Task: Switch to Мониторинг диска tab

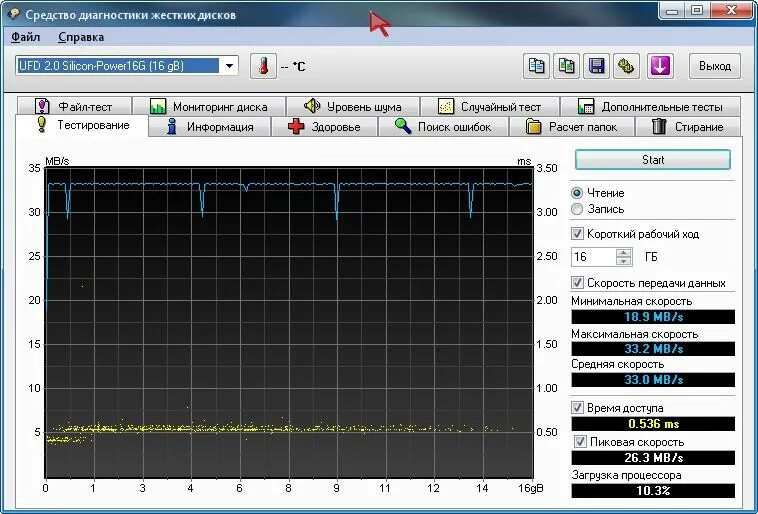Action: point(209,106)
